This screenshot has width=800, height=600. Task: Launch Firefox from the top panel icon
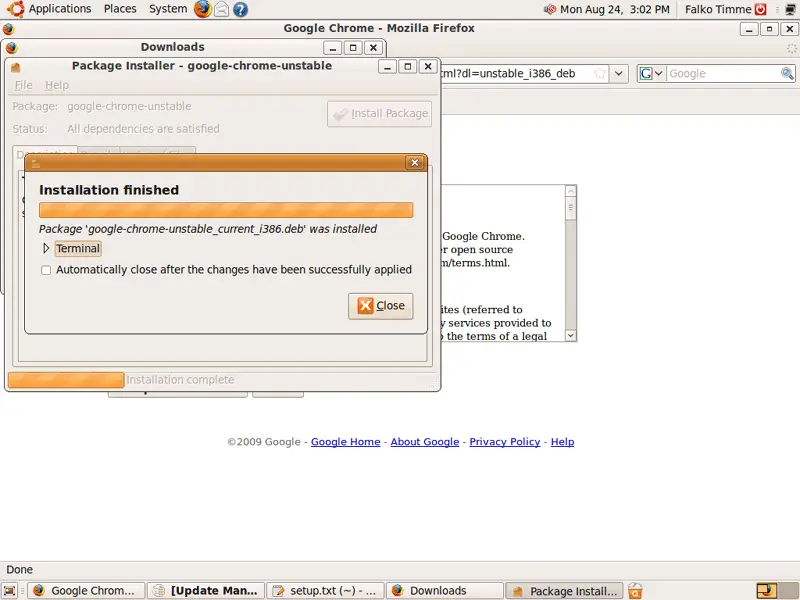pos(203,9)
